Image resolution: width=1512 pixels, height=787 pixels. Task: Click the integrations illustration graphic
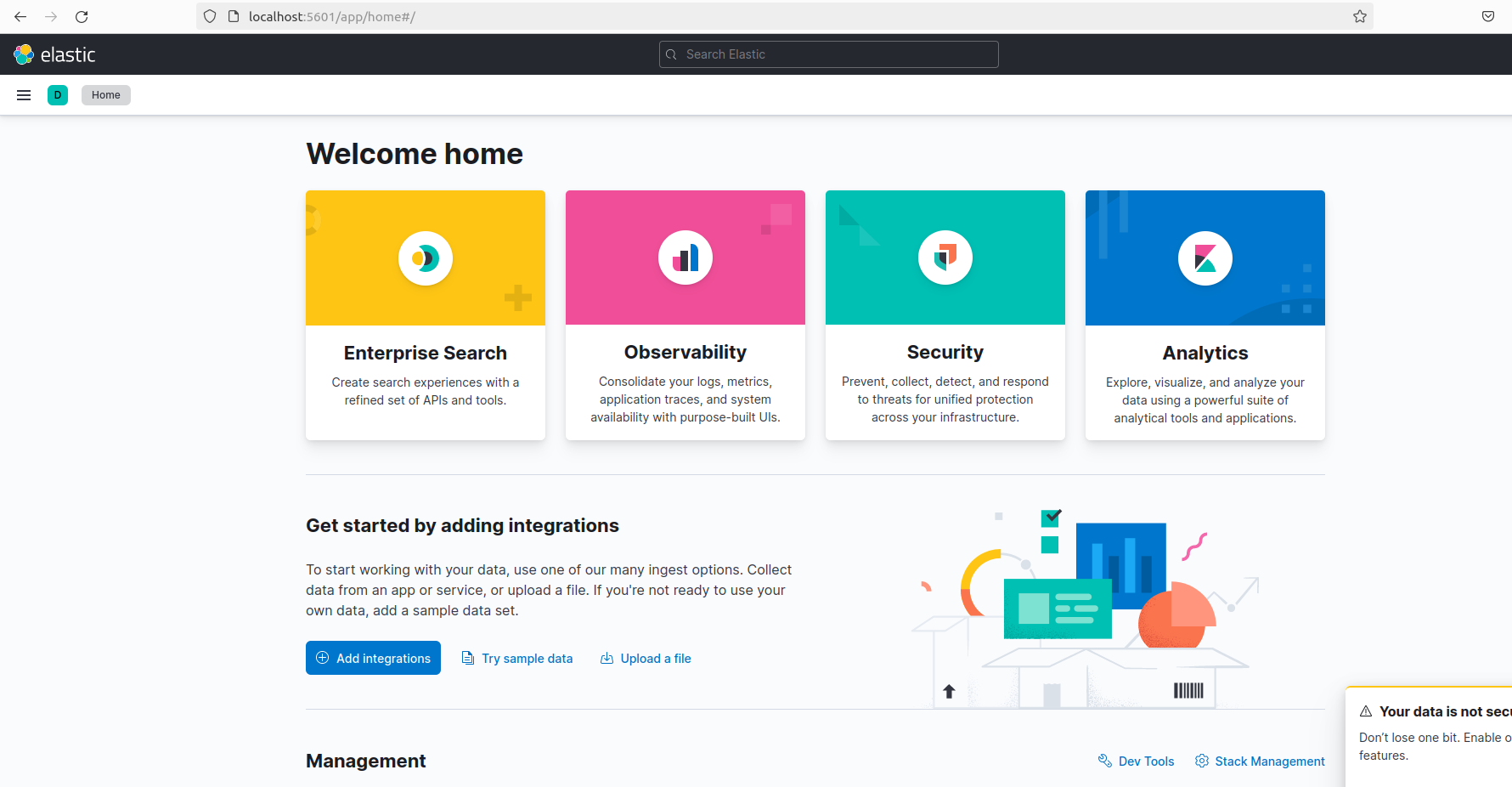tap(1086, 609)
